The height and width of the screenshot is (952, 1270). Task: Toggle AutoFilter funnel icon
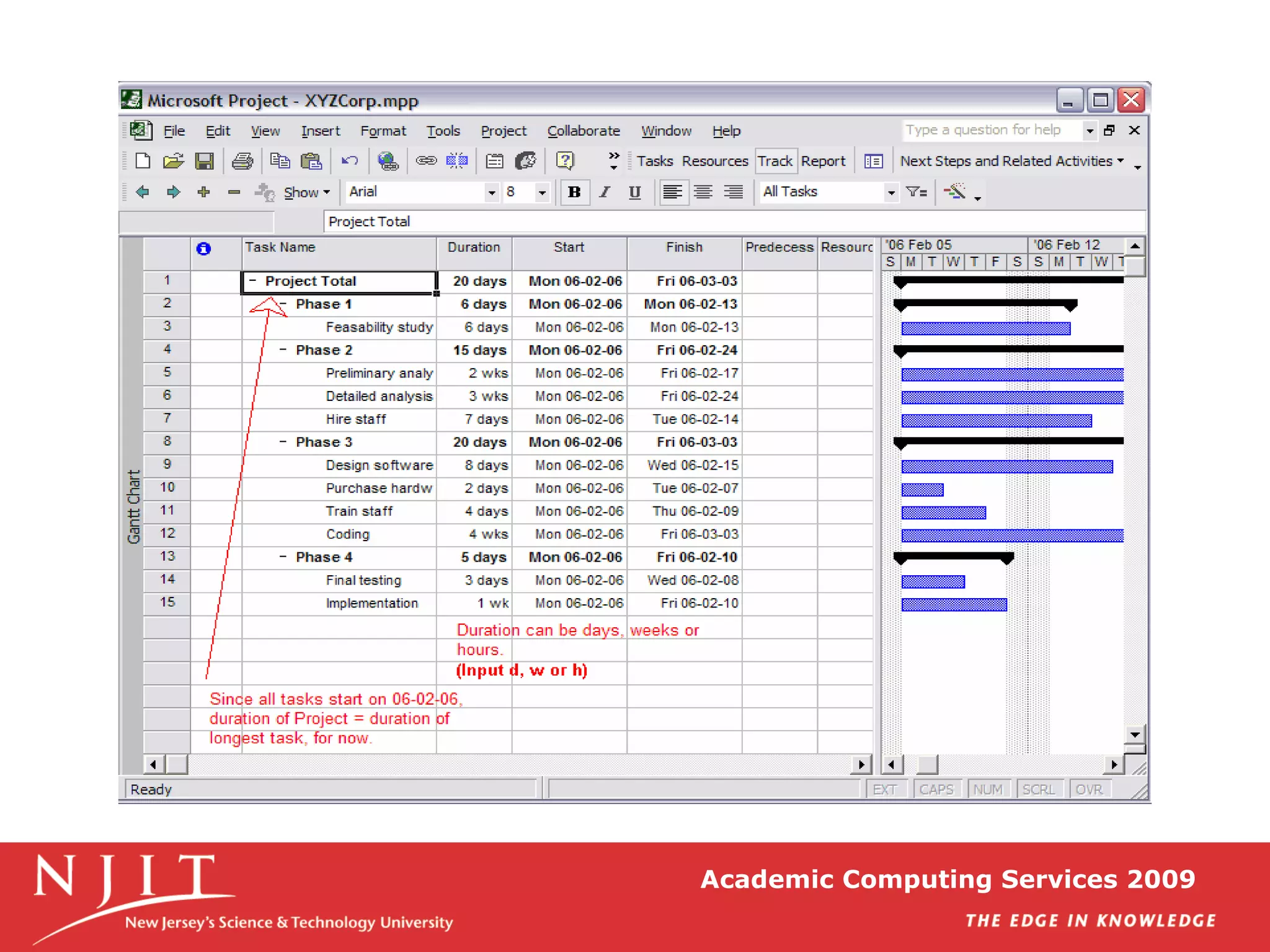click(x=917, y=192)
